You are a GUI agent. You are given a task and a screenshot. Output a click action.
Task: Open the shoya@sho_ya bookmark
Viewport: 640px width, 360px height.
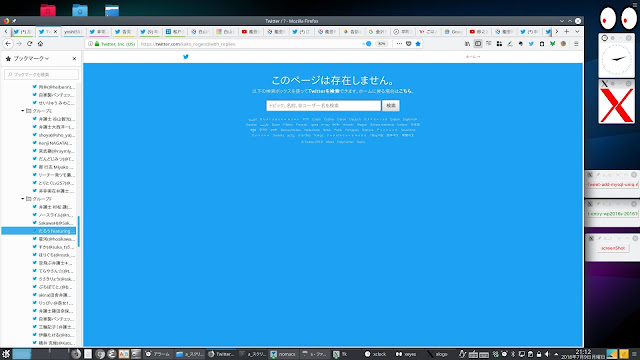pos(53,135)
